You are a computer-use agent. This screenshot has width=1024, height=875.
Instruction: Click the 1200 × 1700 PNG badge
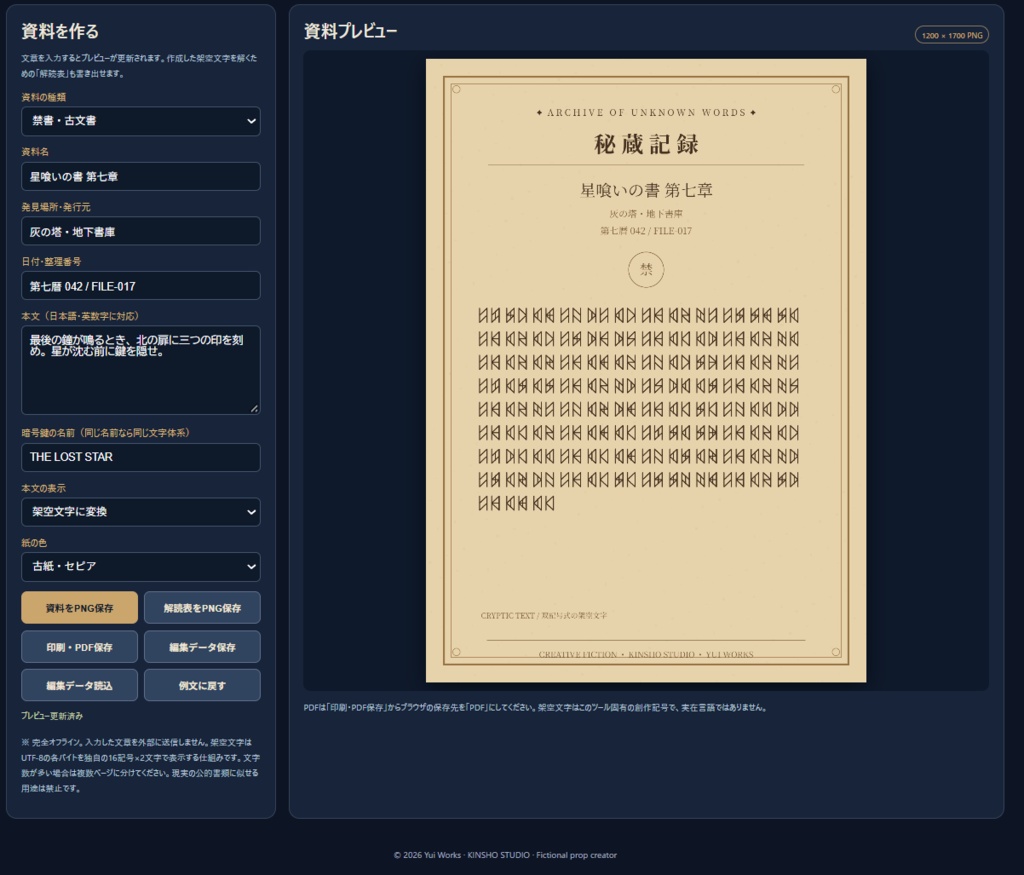(952, 35)
